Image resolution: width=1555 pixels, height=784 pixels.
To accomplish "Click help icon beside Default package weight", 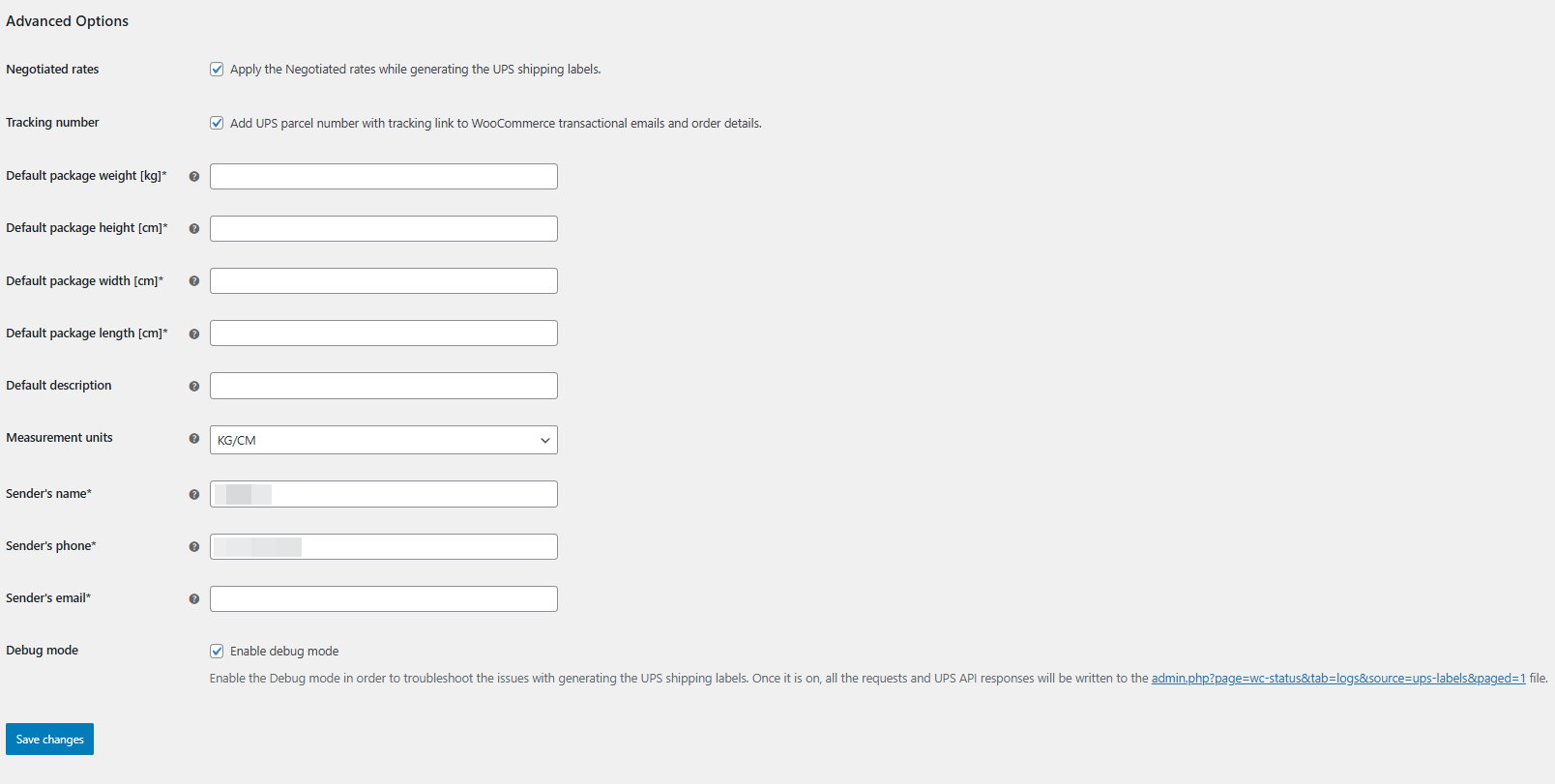I will pos(194,177).
